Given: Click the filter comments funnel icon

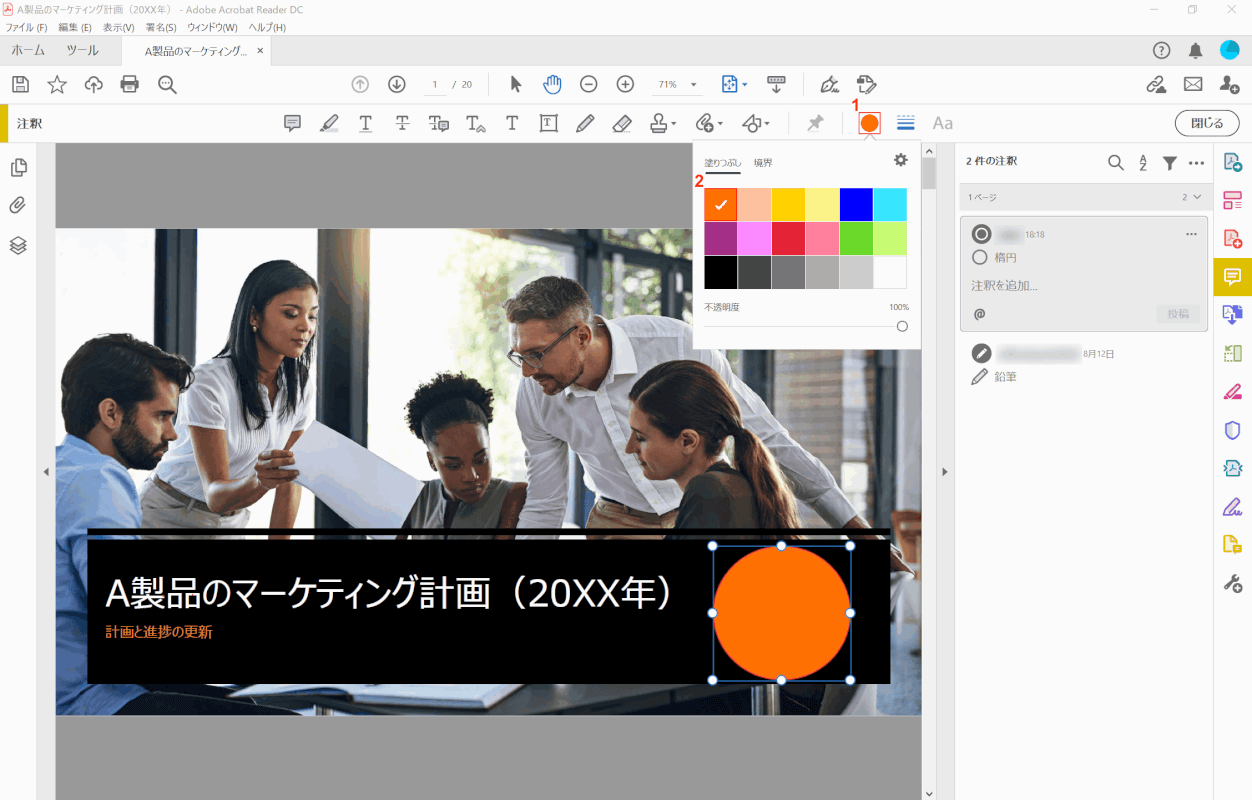Looking at the screenshot, I should [1169, 163].
